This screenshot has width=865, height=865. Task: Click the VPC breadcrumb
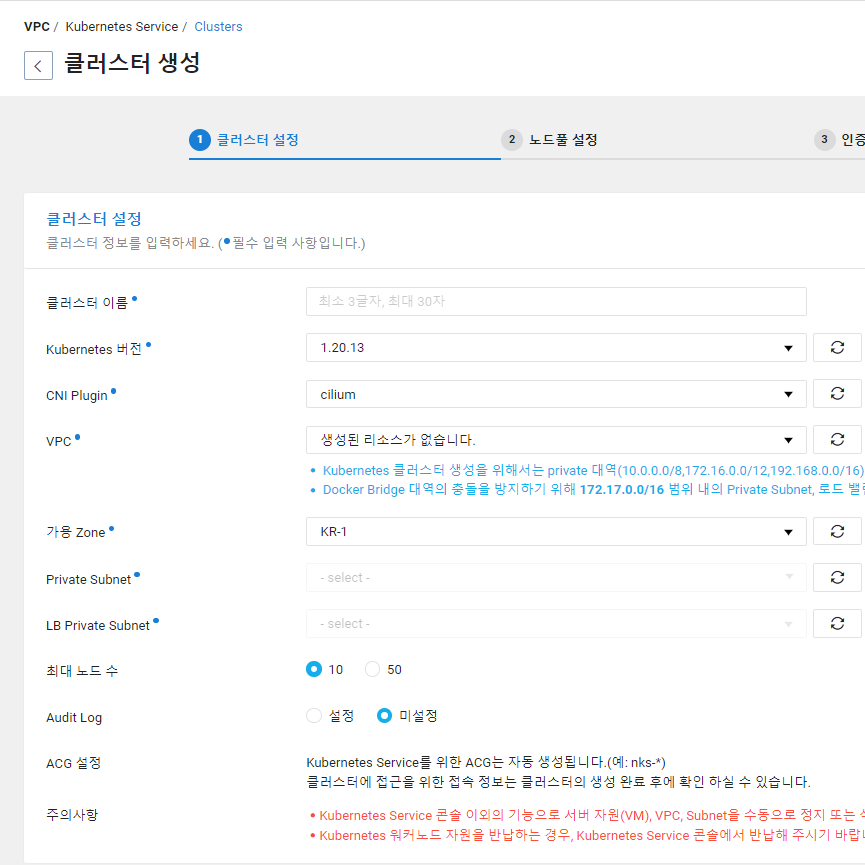tap(37, 26)
